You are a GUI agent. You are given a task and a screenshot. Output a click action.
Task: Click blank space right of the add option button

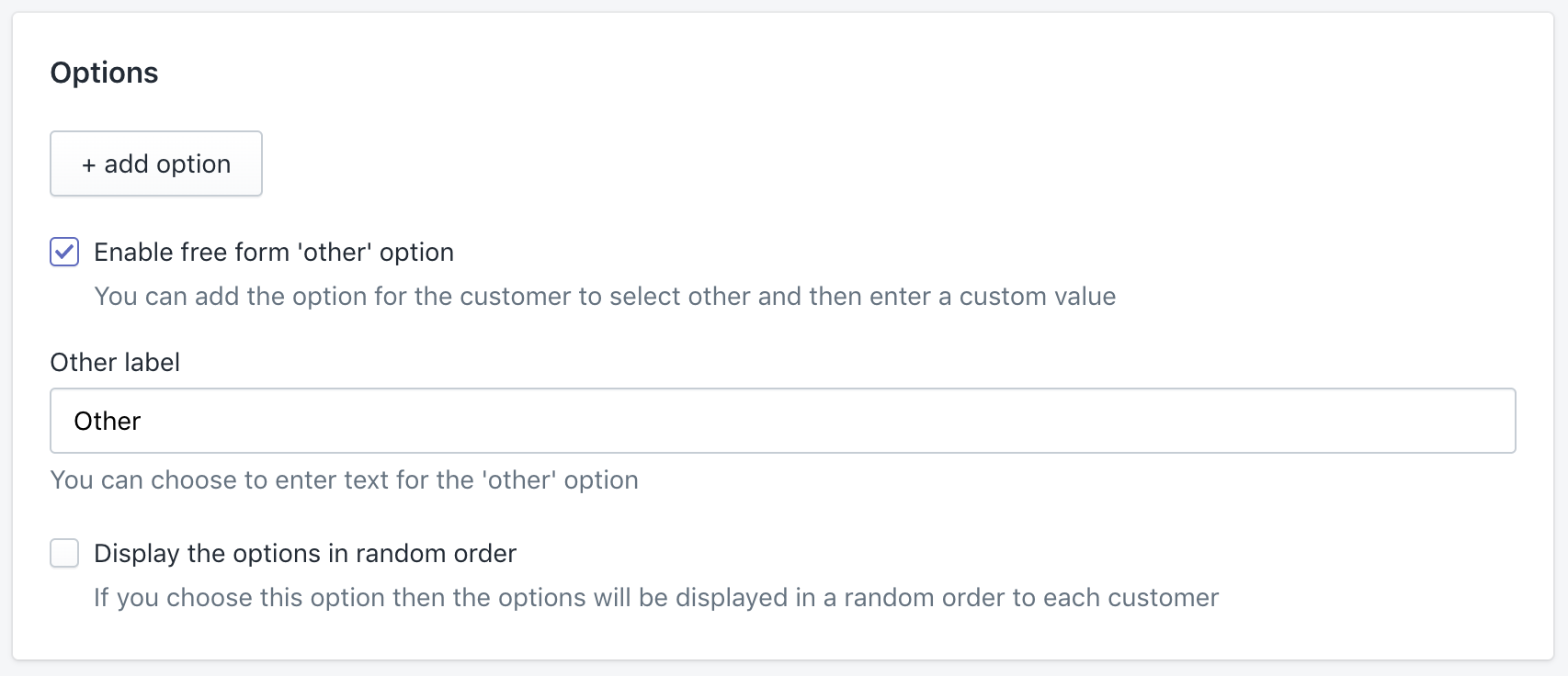coord(643,163)
